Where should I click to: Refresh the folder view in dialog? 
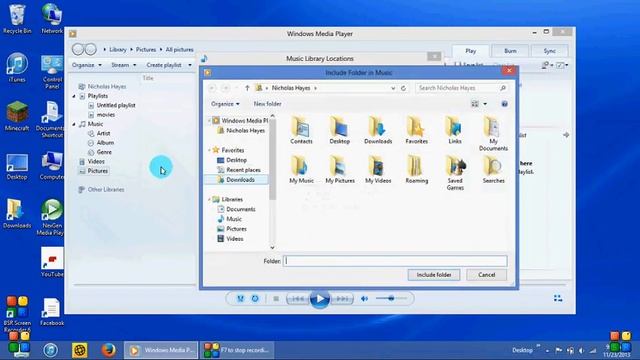coord(403,88)
